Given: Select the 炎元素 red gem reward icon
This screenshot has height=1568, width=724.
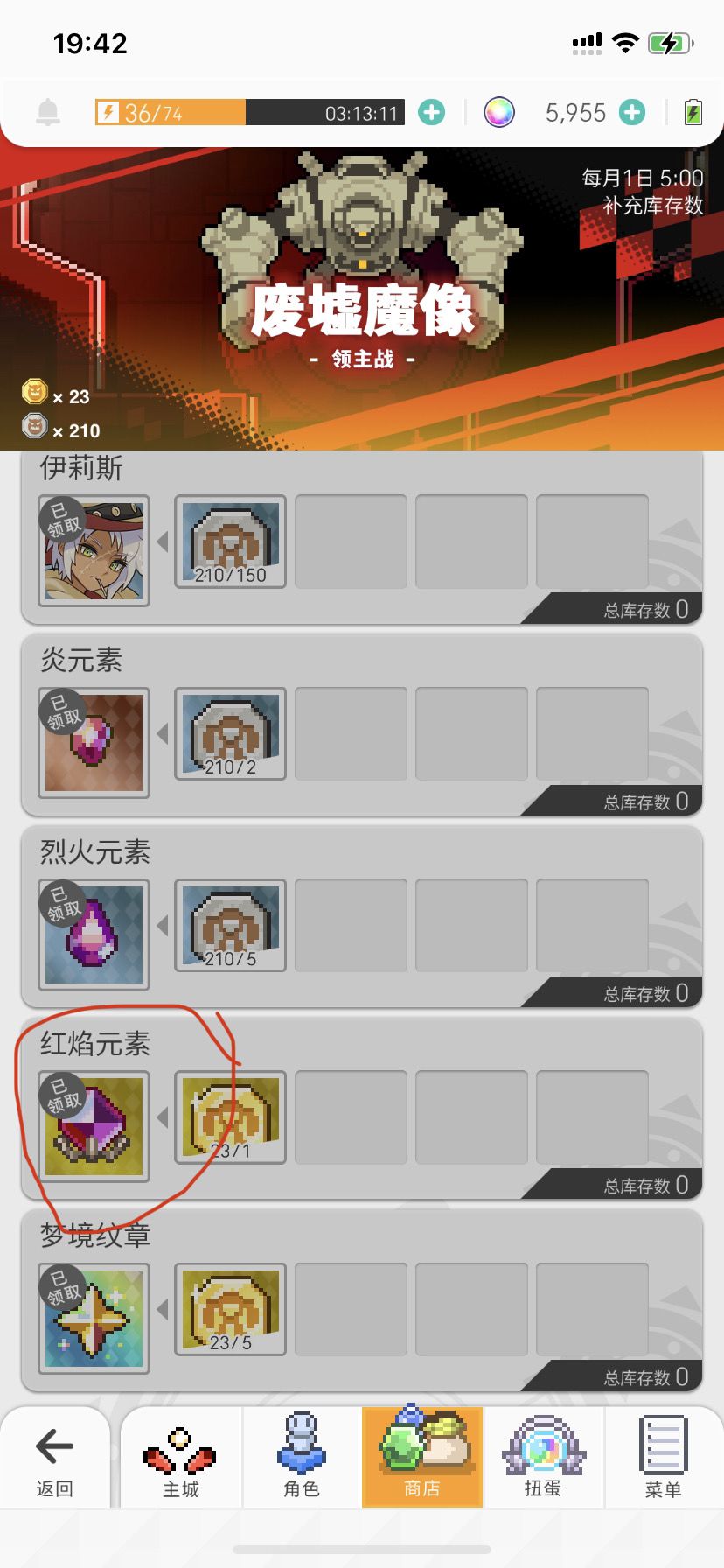Looking at the screenshot, I should pos(94,742).
